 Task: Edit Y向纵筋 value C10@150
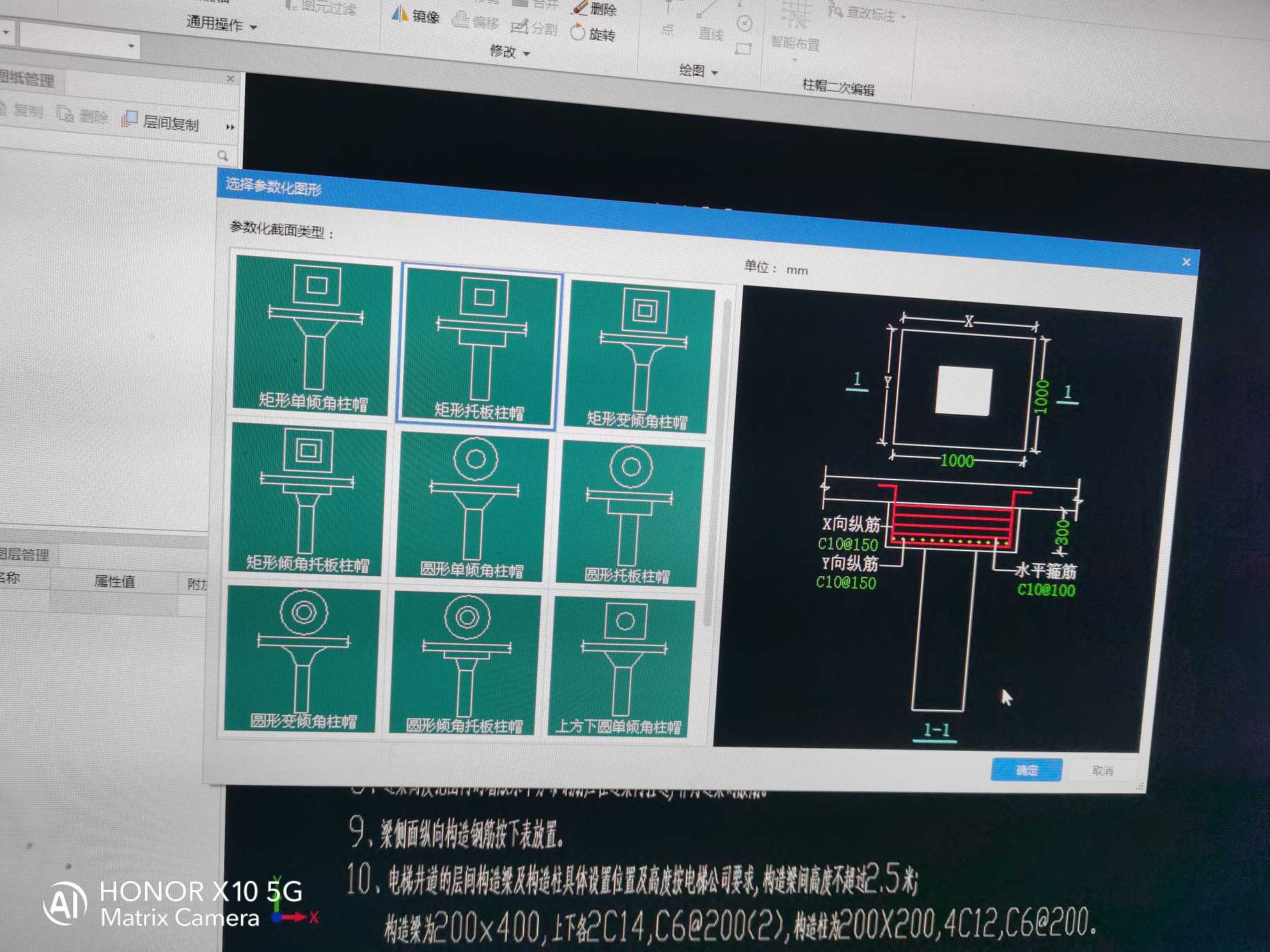(845, 582)
